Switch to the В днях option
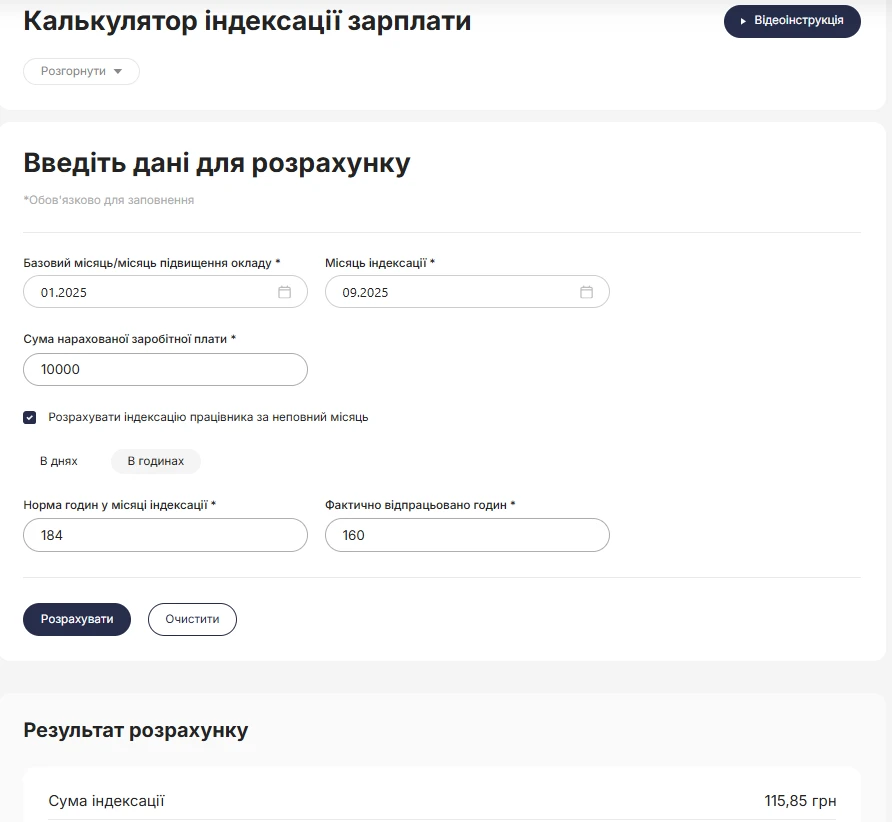 click(x=59, y=461)
